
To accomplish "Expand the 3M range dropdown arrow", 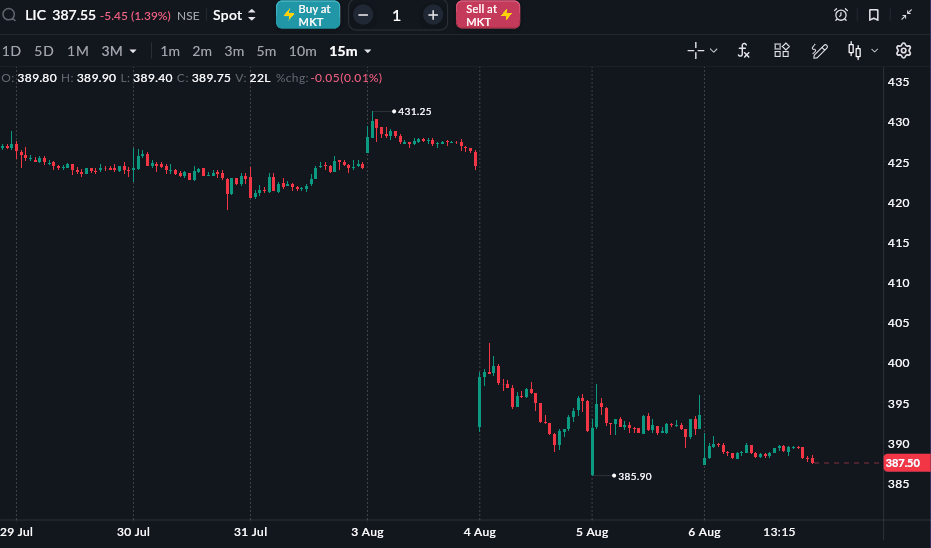I will pos(133,52).
